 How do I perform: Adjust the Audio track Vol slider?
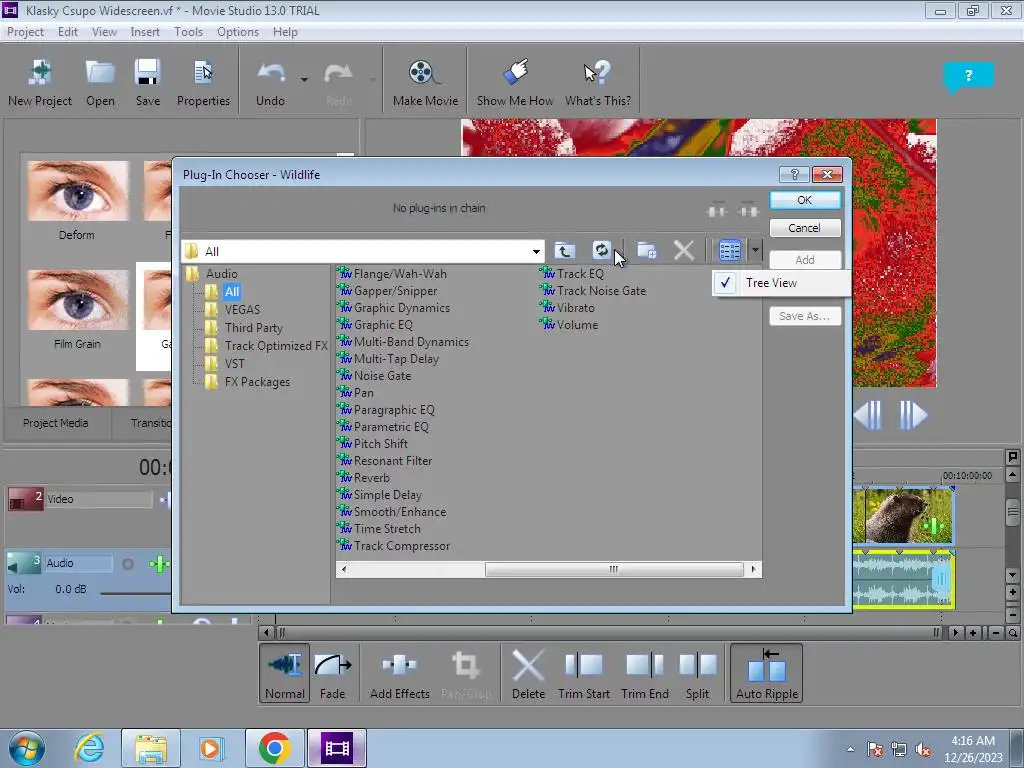pos(135,592)
